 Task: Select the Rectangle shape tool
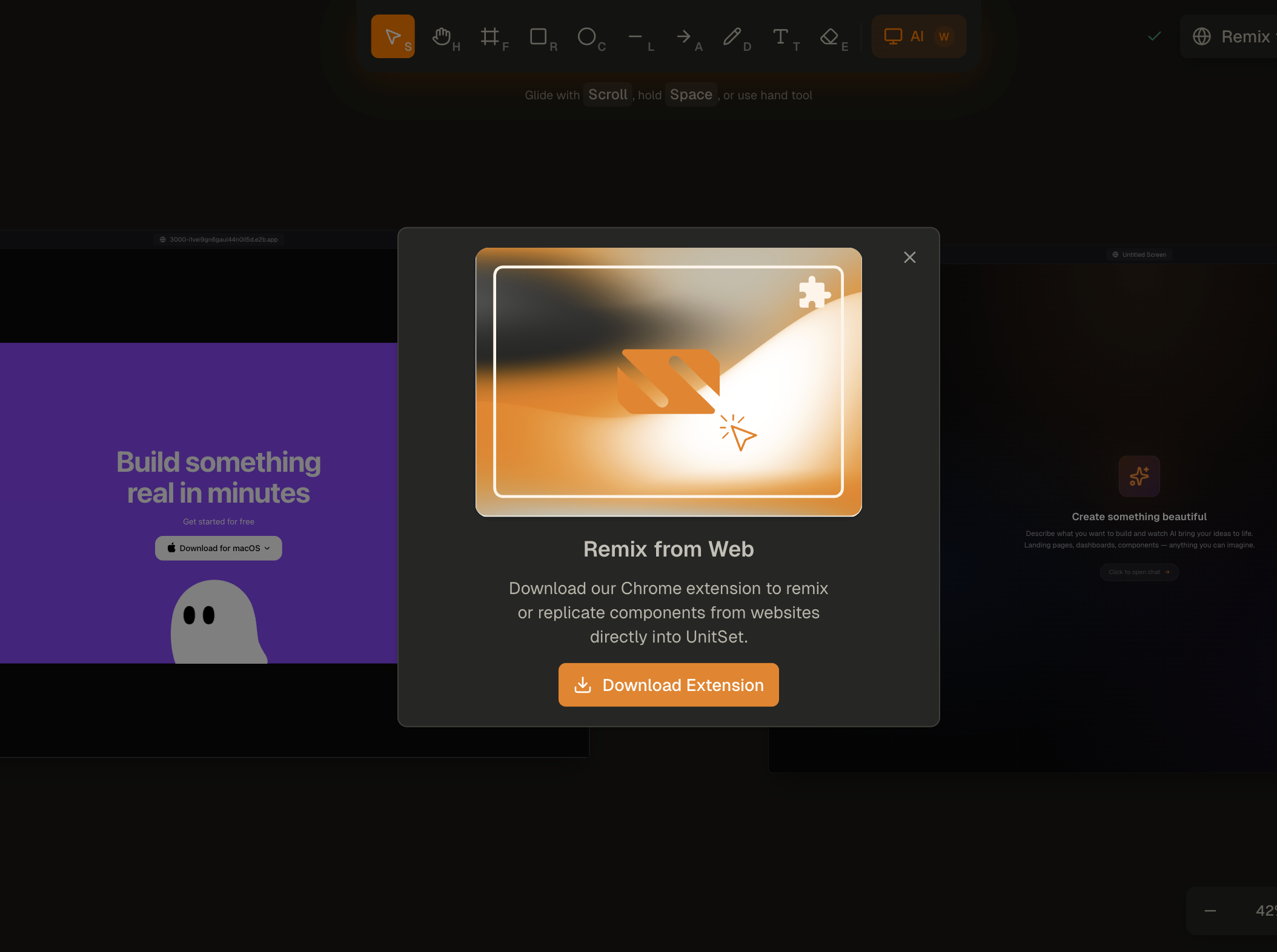[x=539, y=36]
